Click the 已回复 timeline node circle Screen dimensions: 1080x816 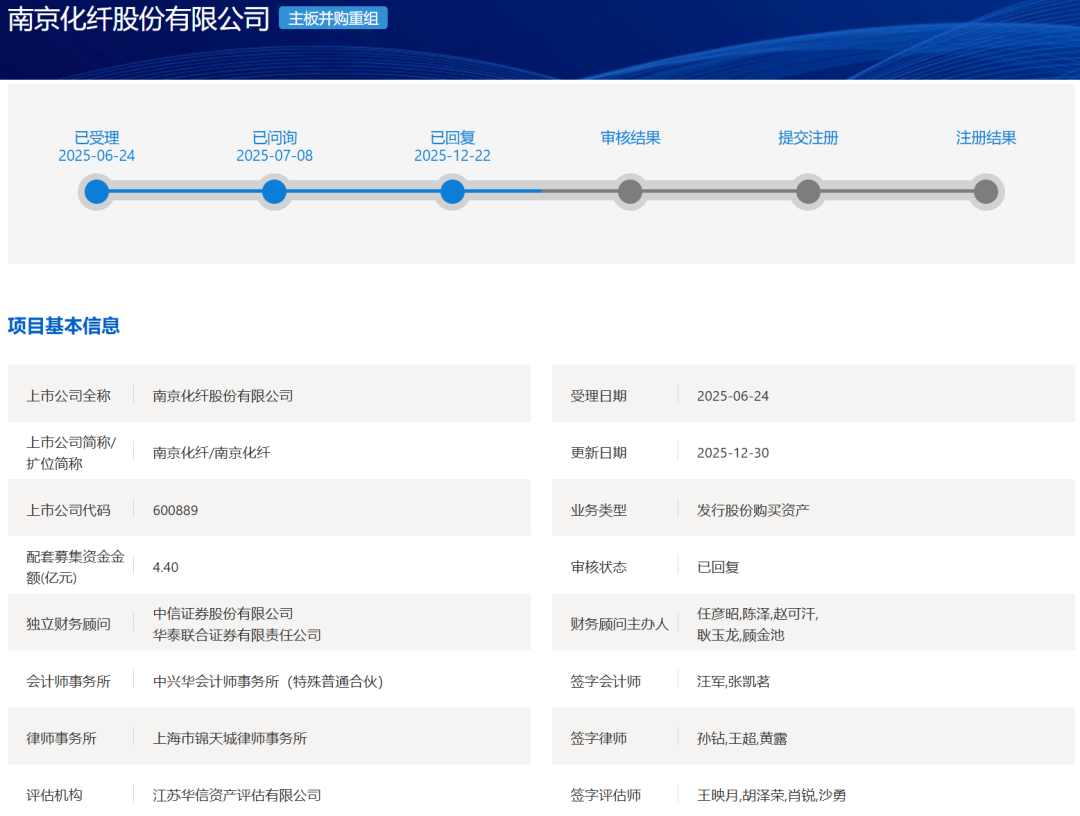tap(452, 192)
